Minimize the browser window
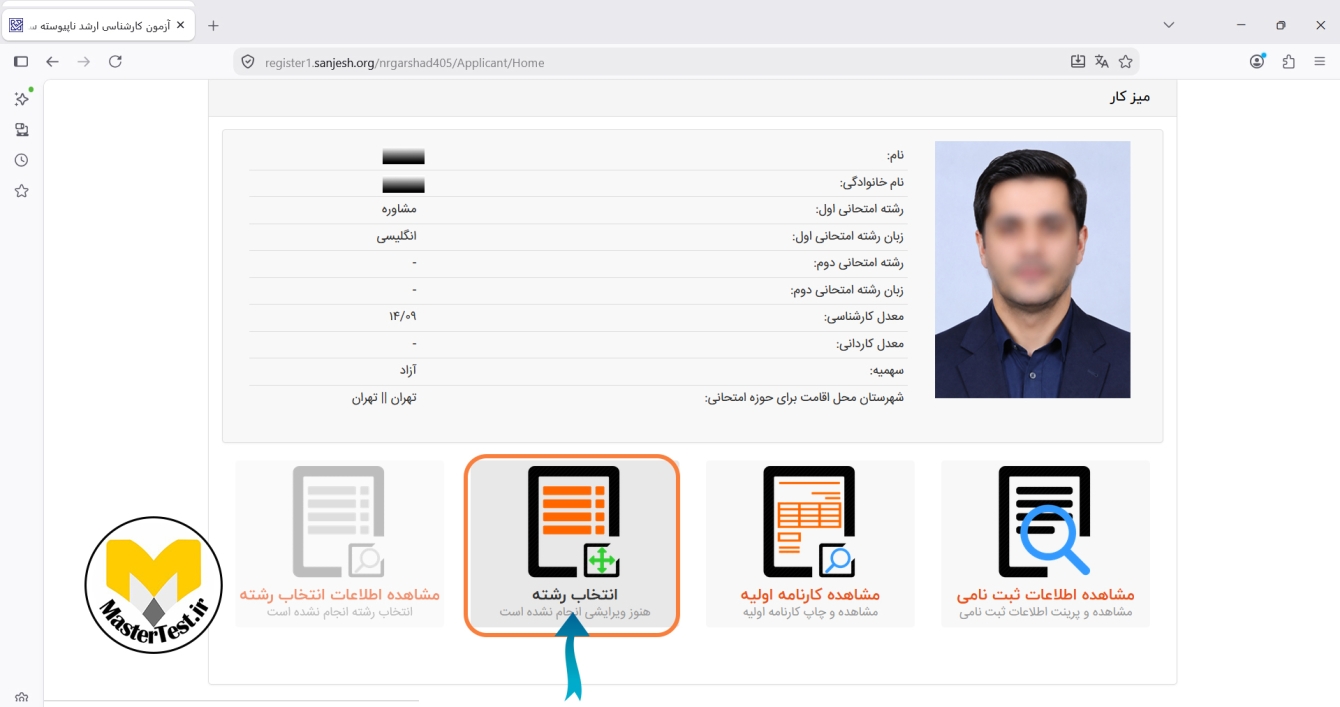Screen dimensions: 1340x707 pyautogui.click(x=1241, y=25)
